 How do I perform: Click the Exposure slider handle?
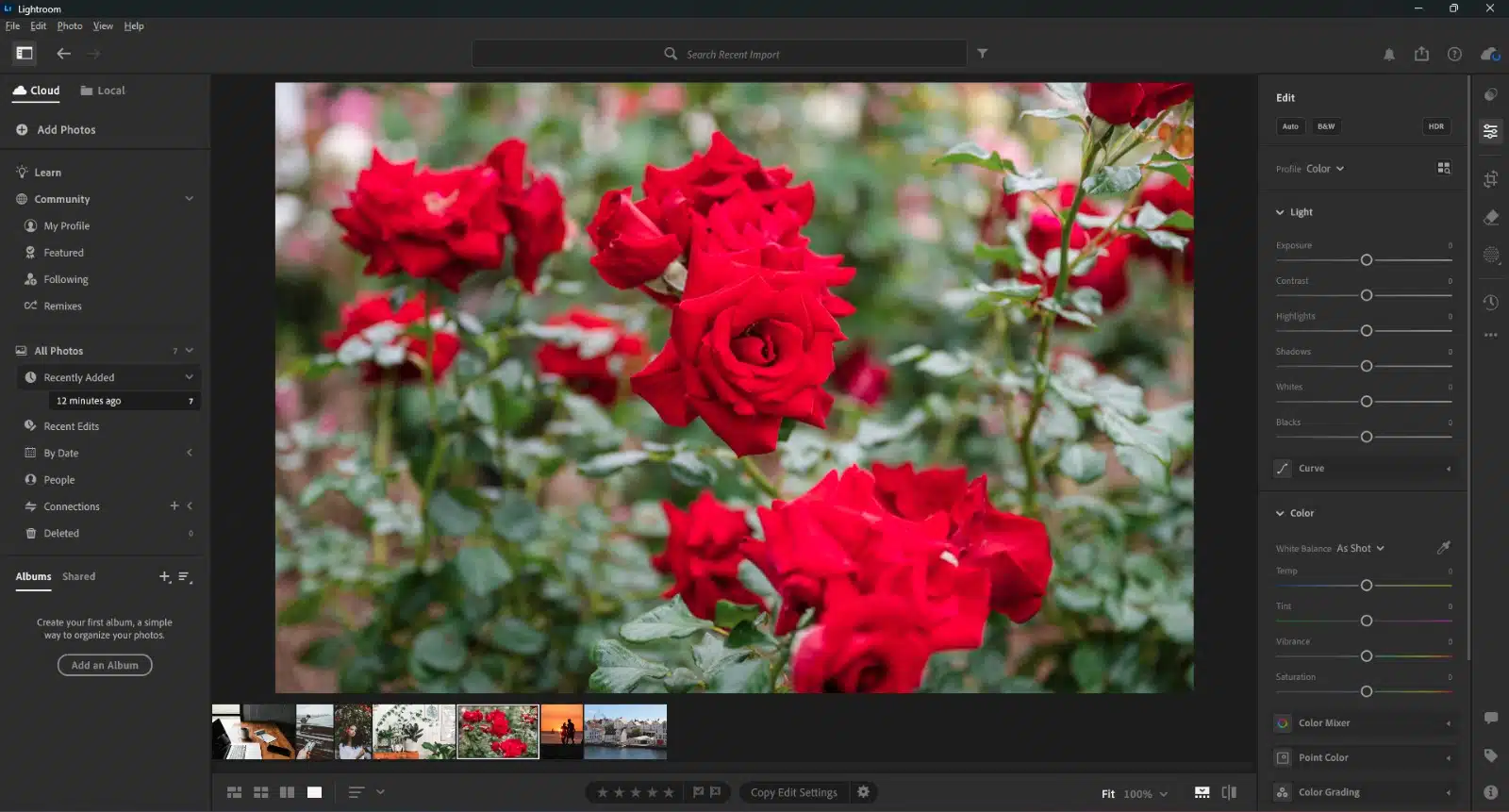pyautogui.click(x=1366, y=260)
